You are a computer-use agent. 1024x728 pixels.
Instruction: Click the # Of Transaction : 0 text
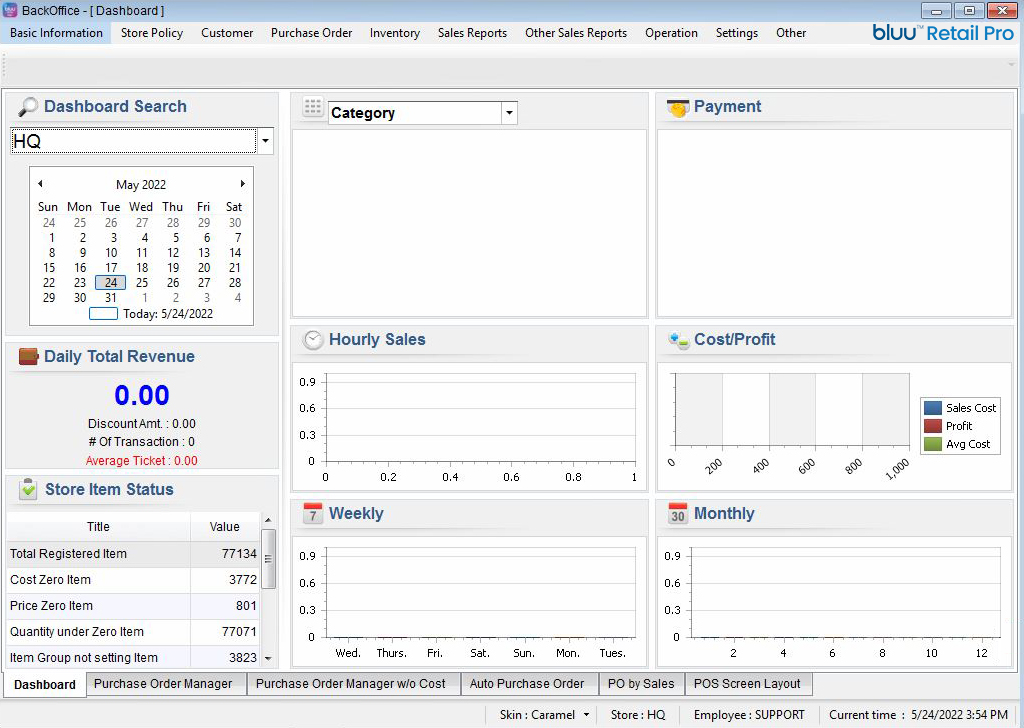point(142,442)
